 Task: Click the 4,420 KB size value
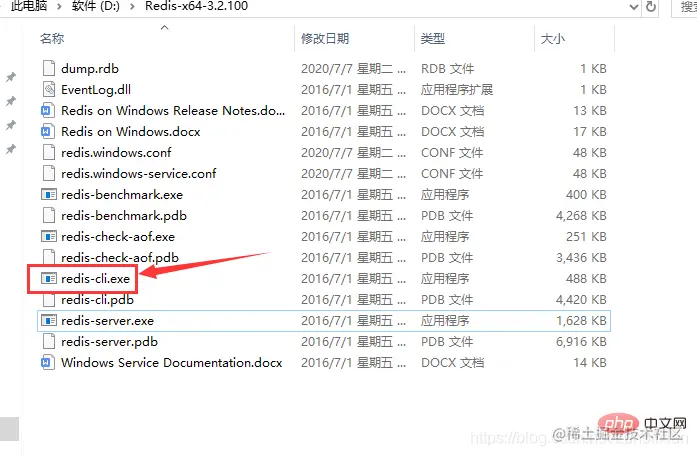pyautogui.click(x=581, y=300)
